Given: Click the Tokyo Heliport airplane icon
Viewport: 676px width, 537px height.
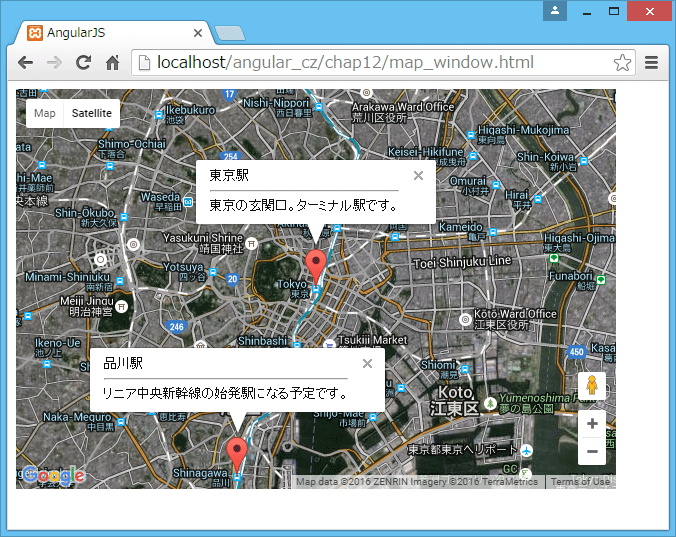Looking at the screenshot, I should pos(526,451).
